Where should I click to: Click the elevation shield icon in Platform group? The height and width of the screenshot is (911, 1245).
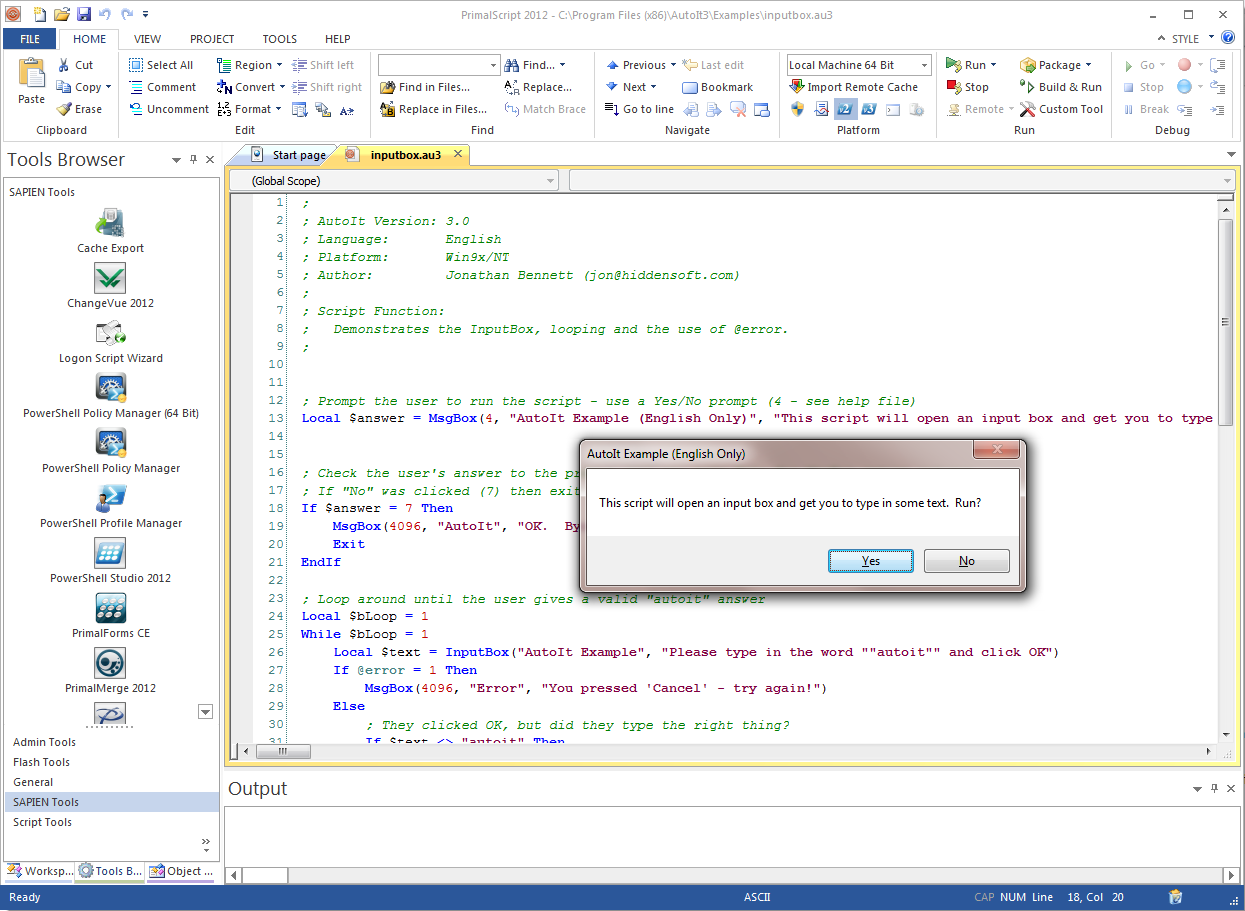click(x=797, y=109)
